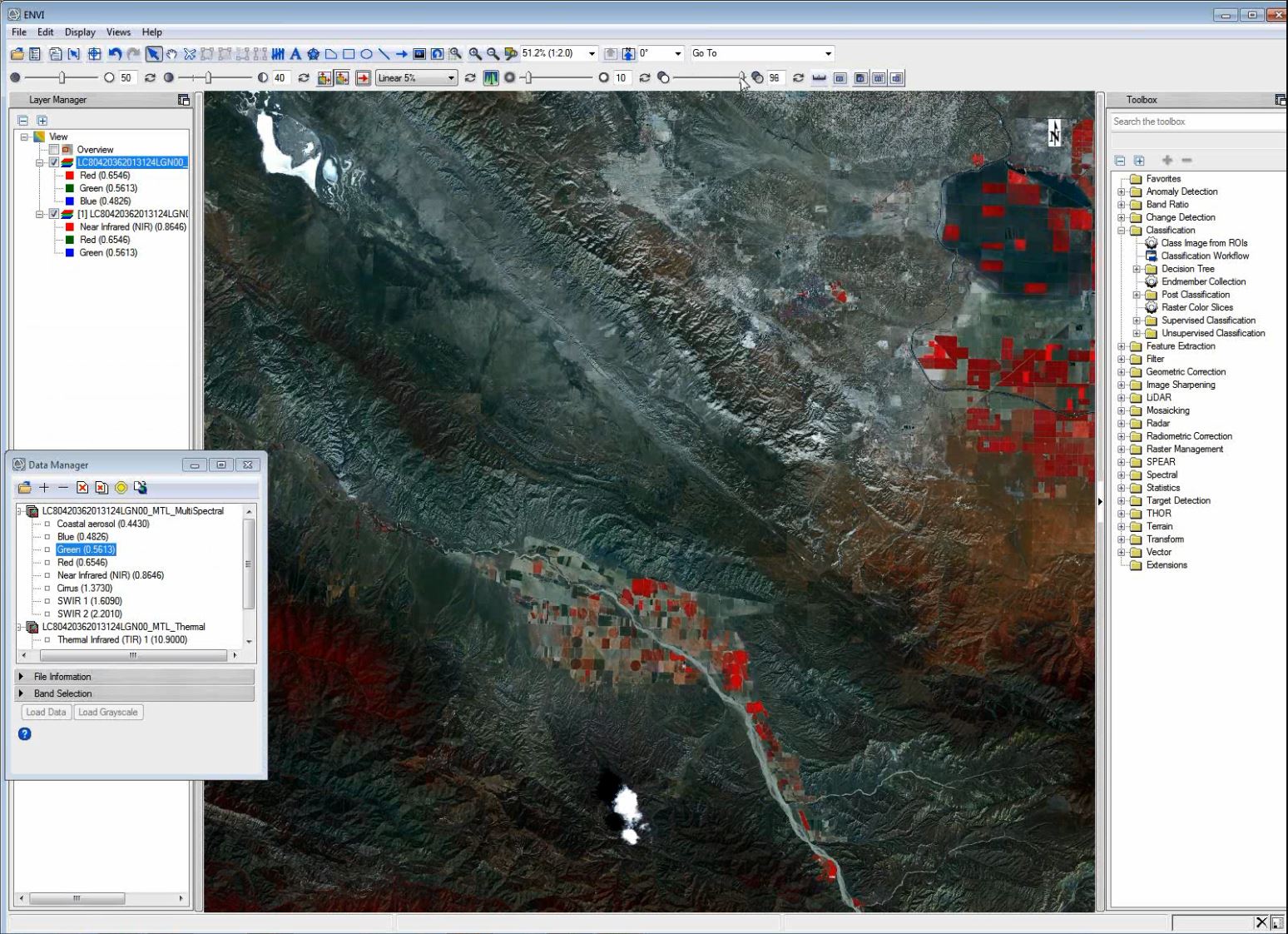
Task: Open the Zoom In magnifier tool
Action: pos(473,53)
